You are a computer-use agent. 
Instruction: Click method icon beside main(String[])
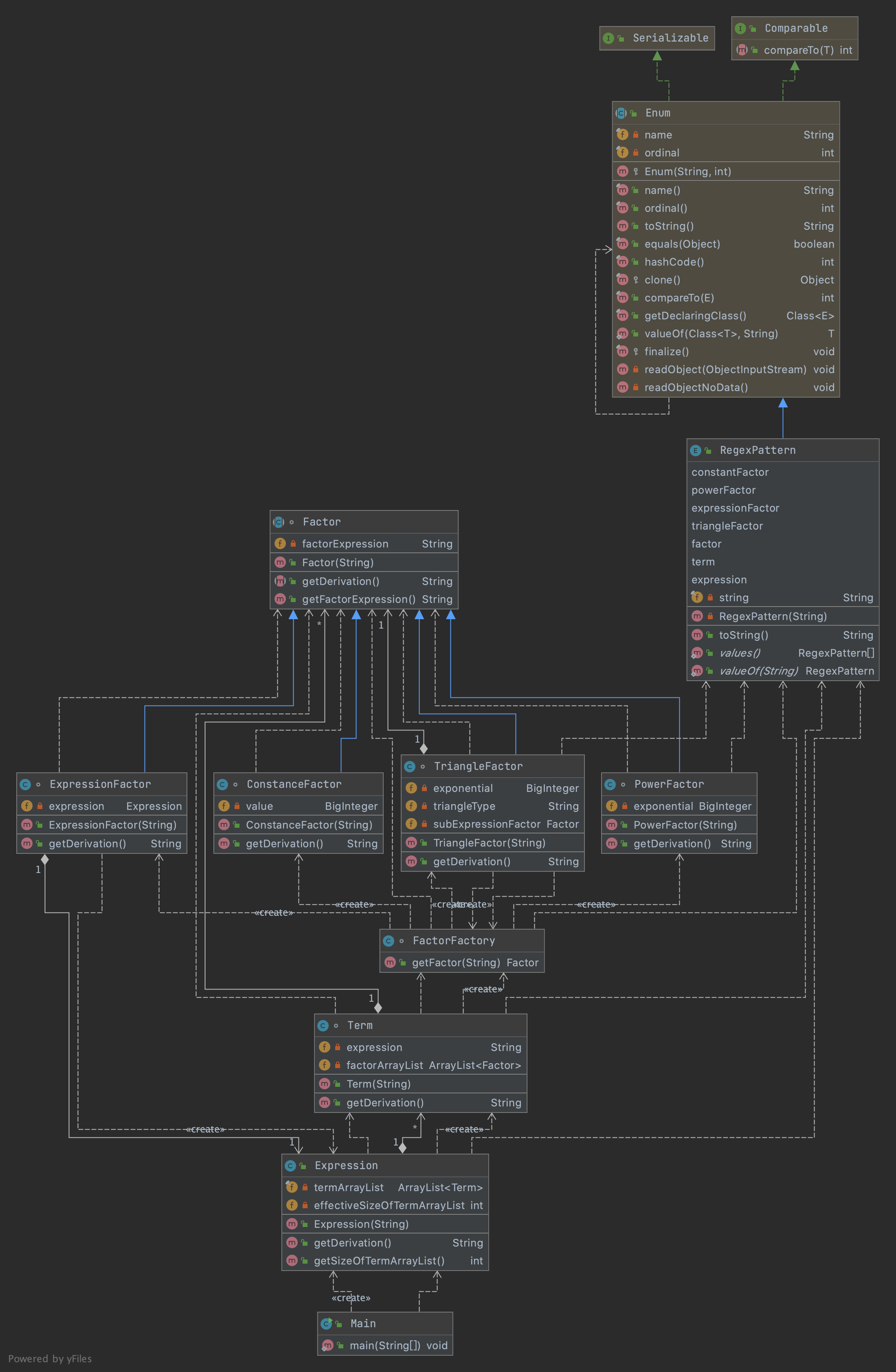[327, 1345]
